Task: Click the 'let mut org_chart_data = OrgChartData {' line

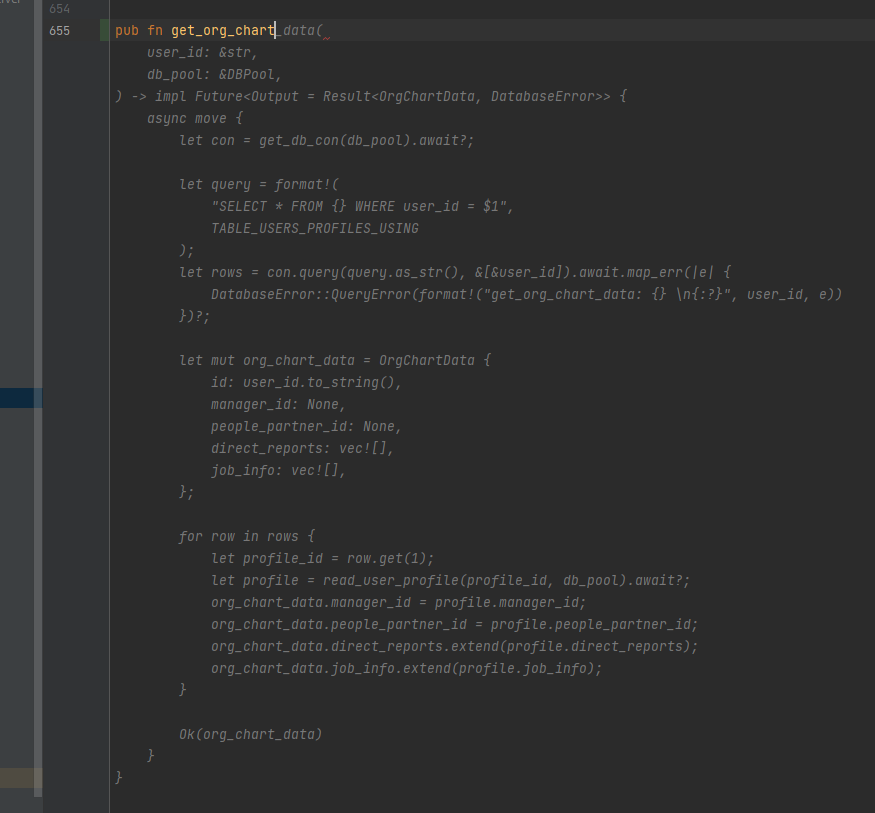Action: tap(335, 360)
